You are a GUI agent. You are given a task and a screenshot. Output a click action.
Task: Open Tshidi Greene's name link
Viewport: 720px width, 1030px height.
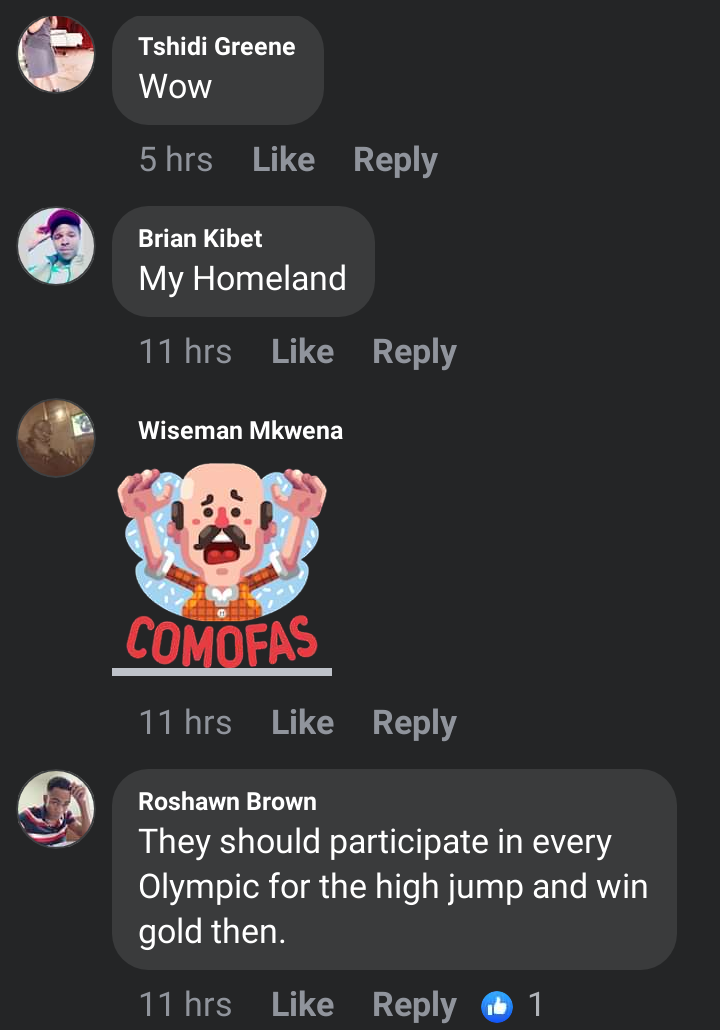[217, 47]
